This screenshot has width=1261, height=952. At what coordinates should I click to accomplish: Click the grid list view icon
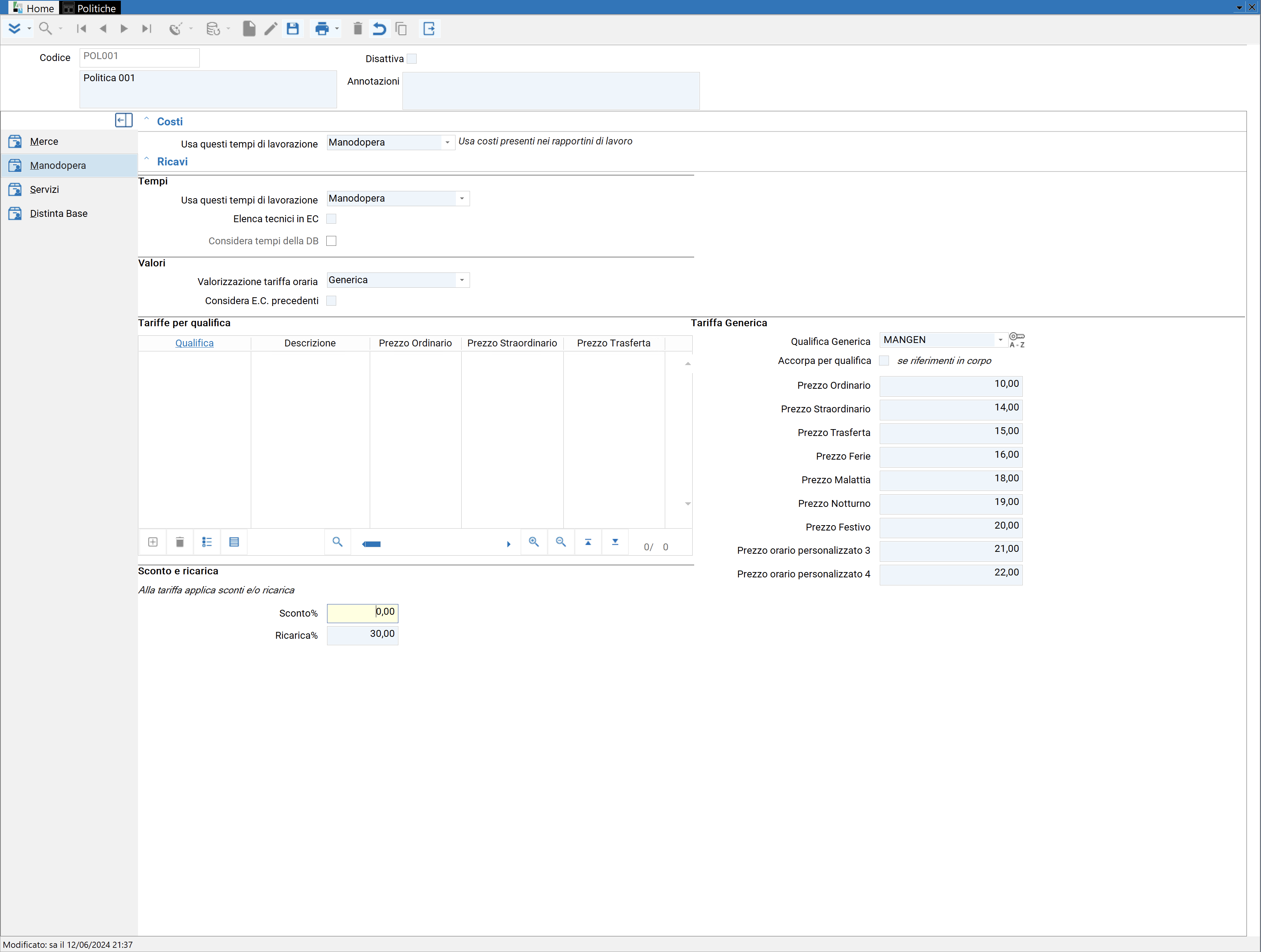(x=207, y=542)
